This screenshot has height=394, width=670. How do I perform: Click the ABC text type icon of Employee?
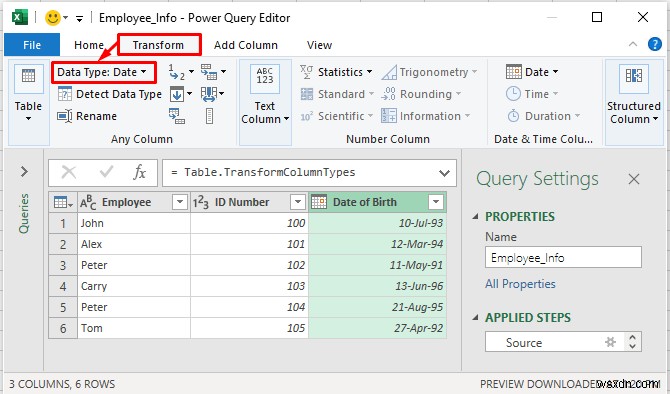(88, 202)
